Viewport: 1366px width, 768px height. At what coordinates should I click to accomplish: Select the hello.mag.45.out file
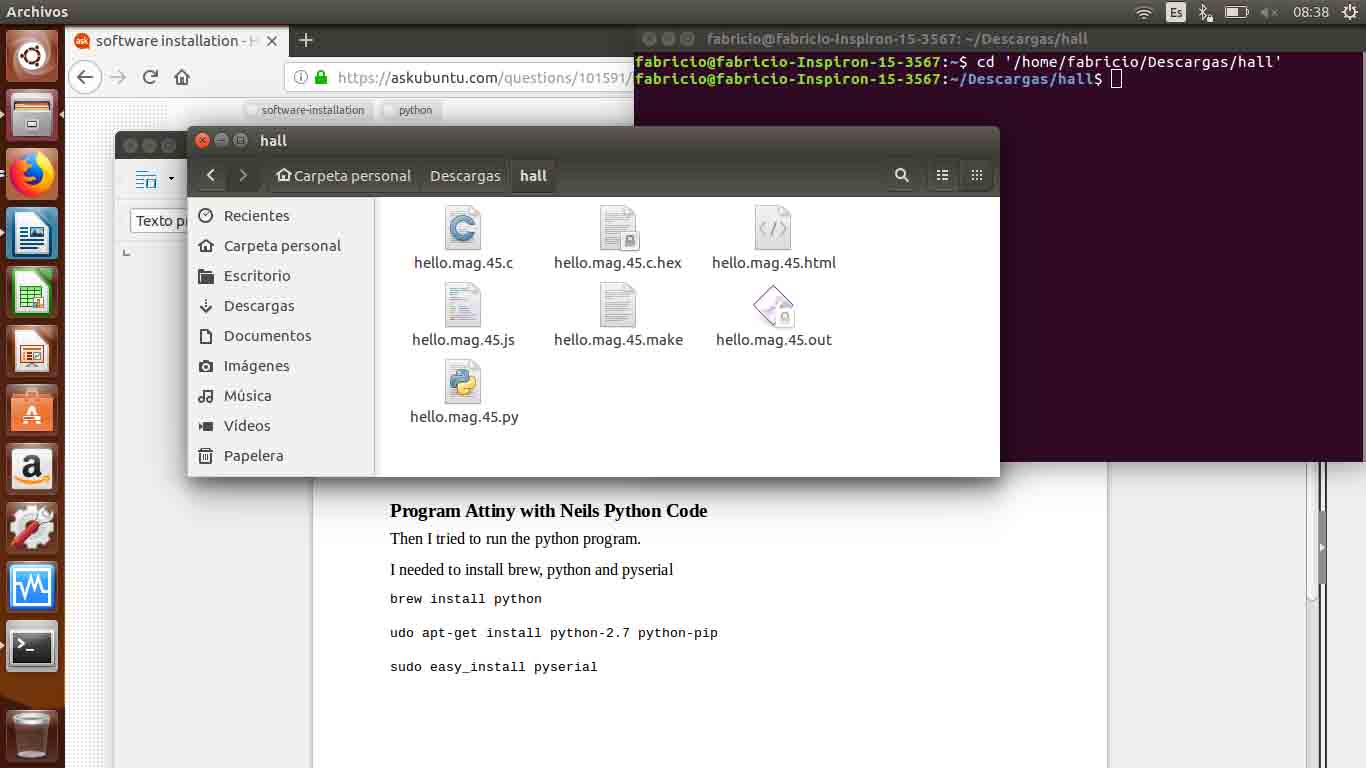pyautogui.click(x=774, y=315)
